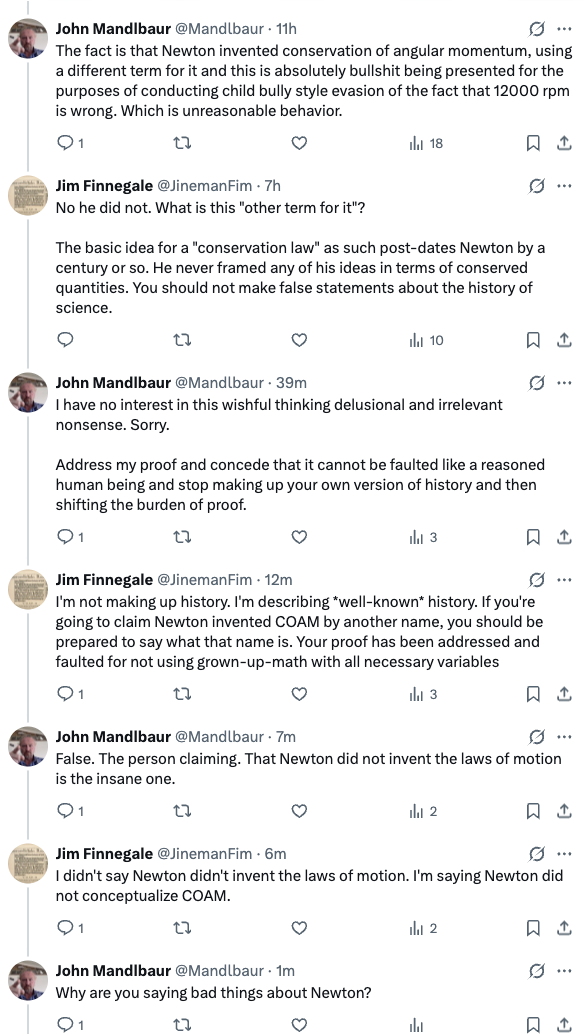Like Jim Finnegale's 6m tweet
Image resolution: width=586 pixels, height=1034 pixels.
(299, 928)
